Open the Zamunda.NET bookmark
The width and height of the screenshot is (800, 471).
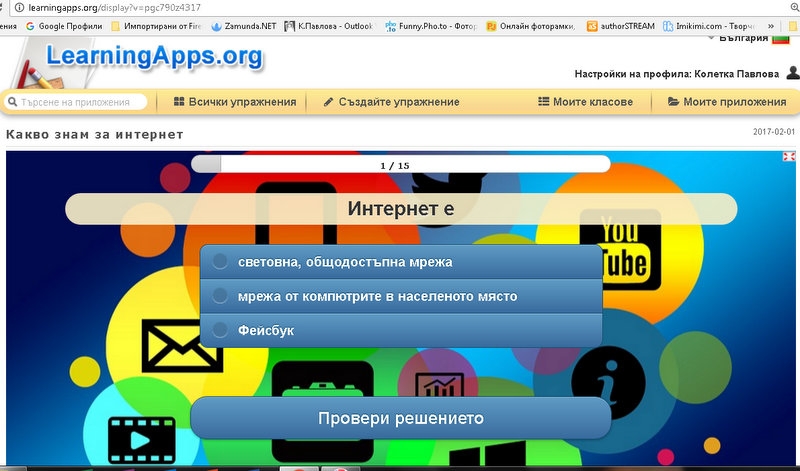tap(244, 26)
